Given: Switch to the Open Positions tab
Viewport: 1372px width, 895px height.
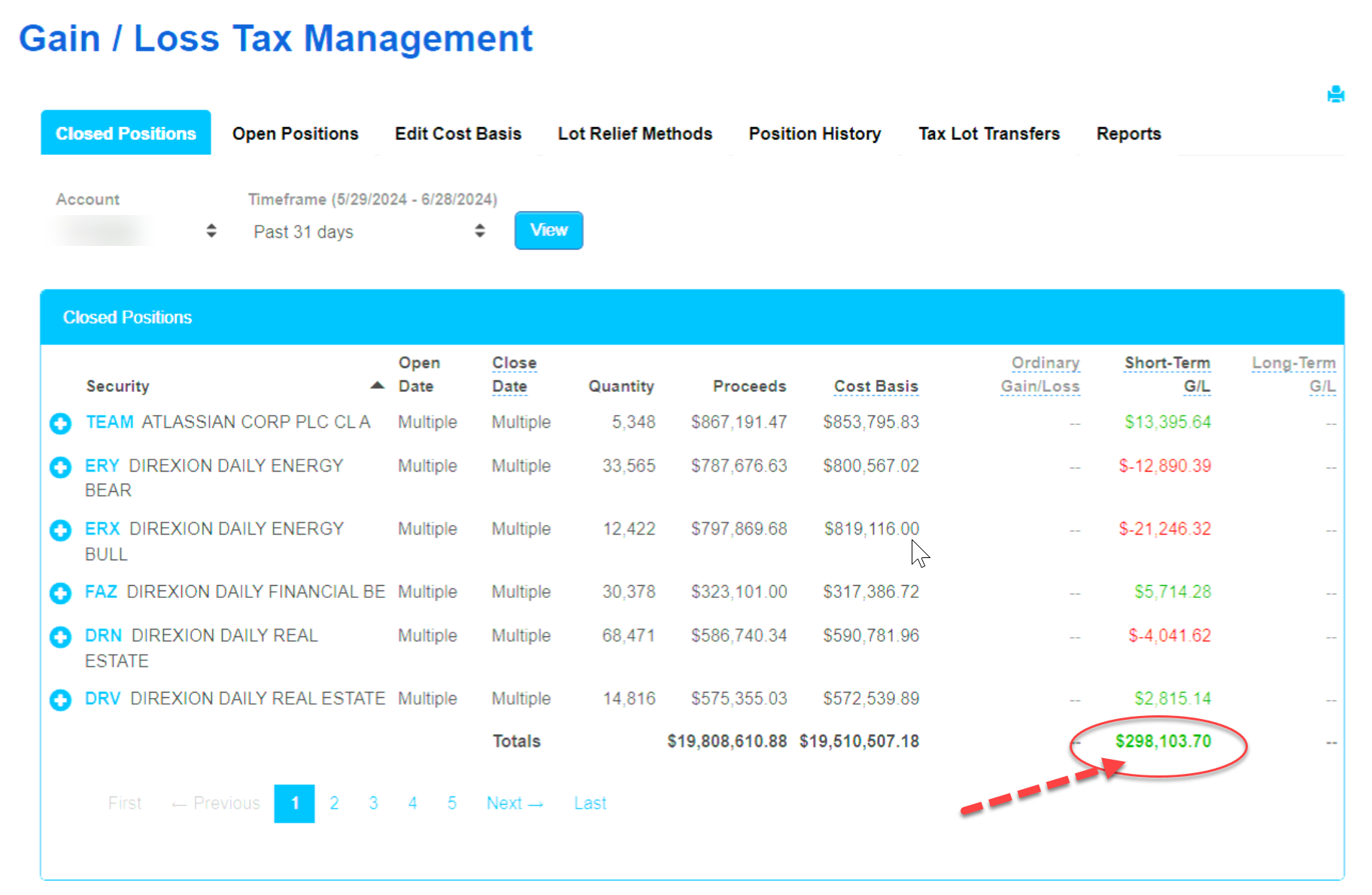Looking at the screenshot, I should (x=295, y=134).
